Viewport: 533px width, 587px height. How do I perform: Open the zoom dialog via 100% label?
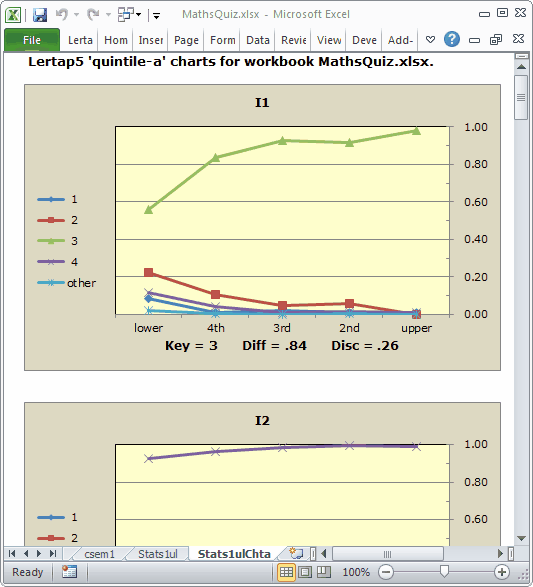(x=356, y=572)
